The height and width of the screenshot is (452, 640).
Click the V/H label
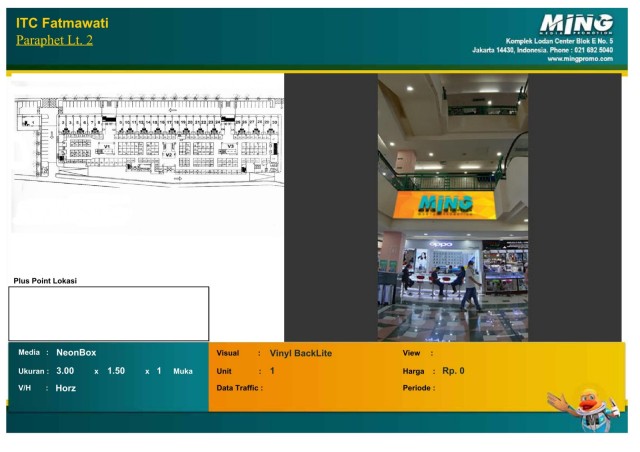24,388
